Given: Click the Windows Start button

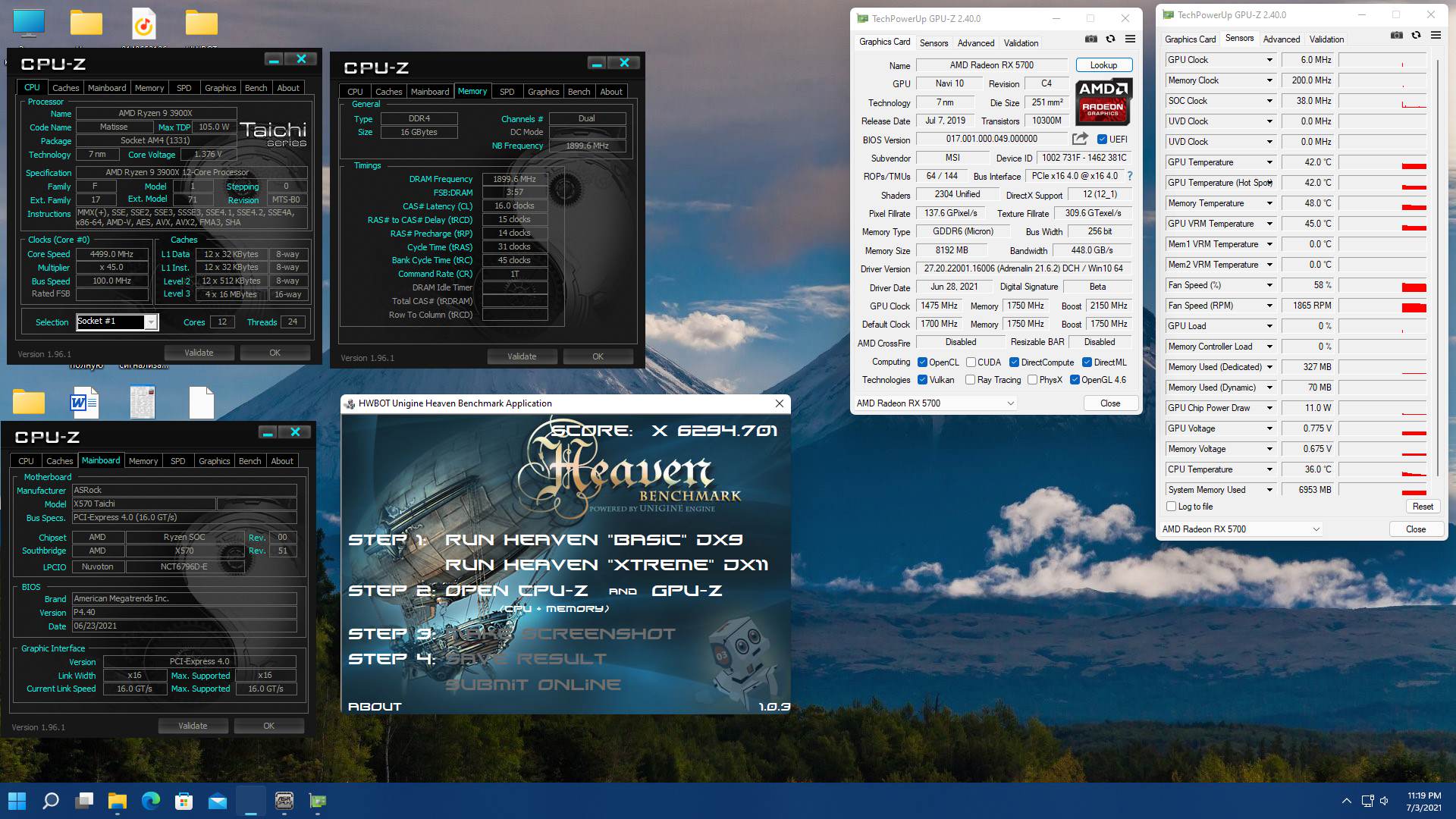Looking at the screenshot, I should click(x=17, y=801).
